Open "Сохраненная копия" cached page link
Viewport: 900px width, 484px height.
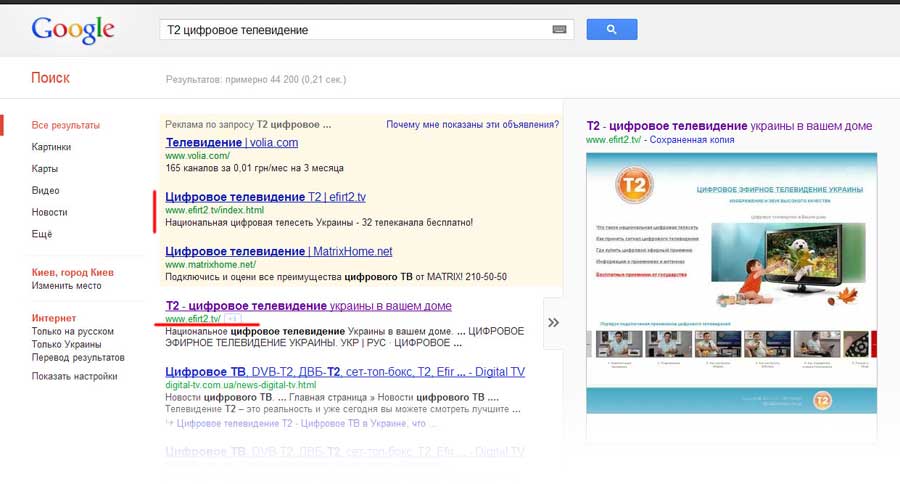[692, 140]
